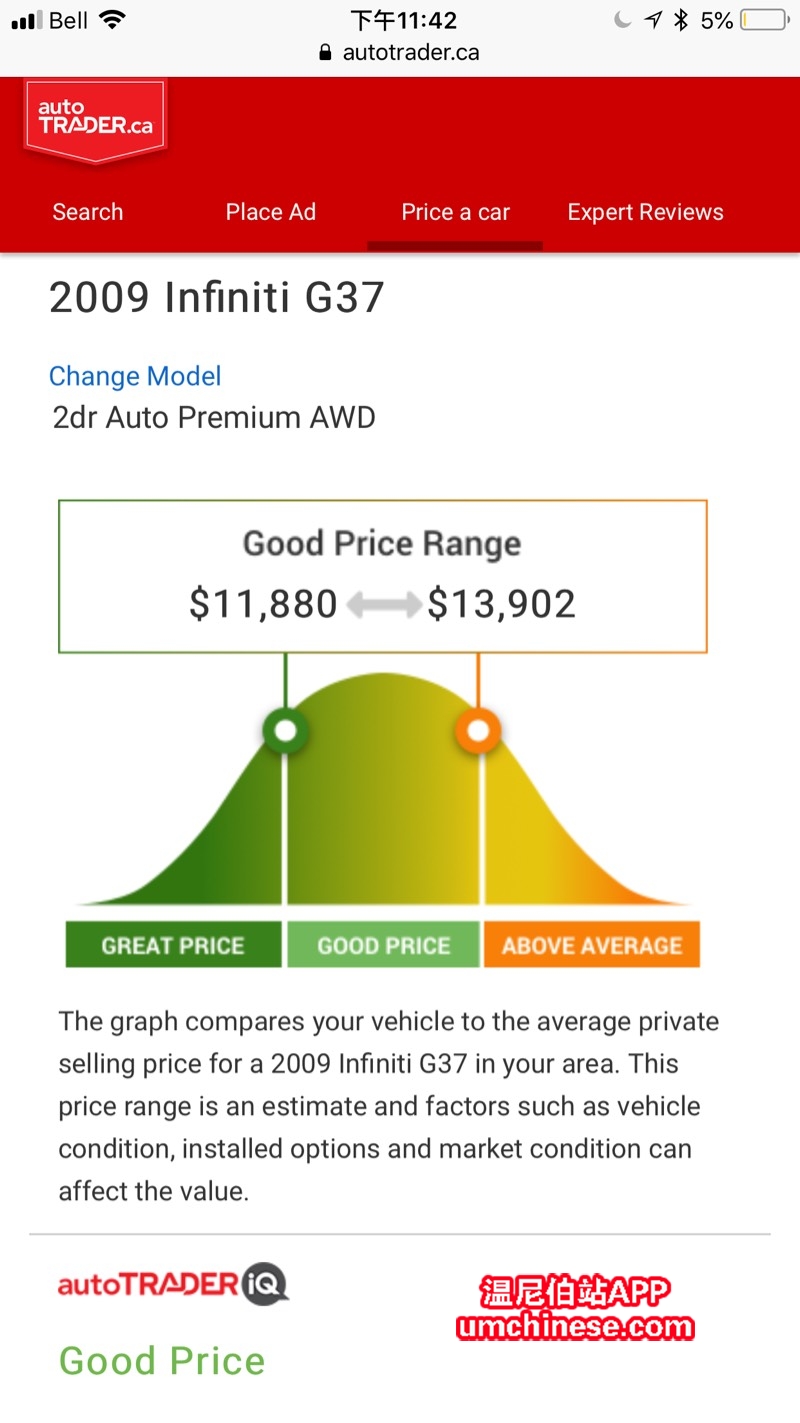Tap the battery icon in status bar
Viewport: 800px width, 1423px height.
point(766,20)
